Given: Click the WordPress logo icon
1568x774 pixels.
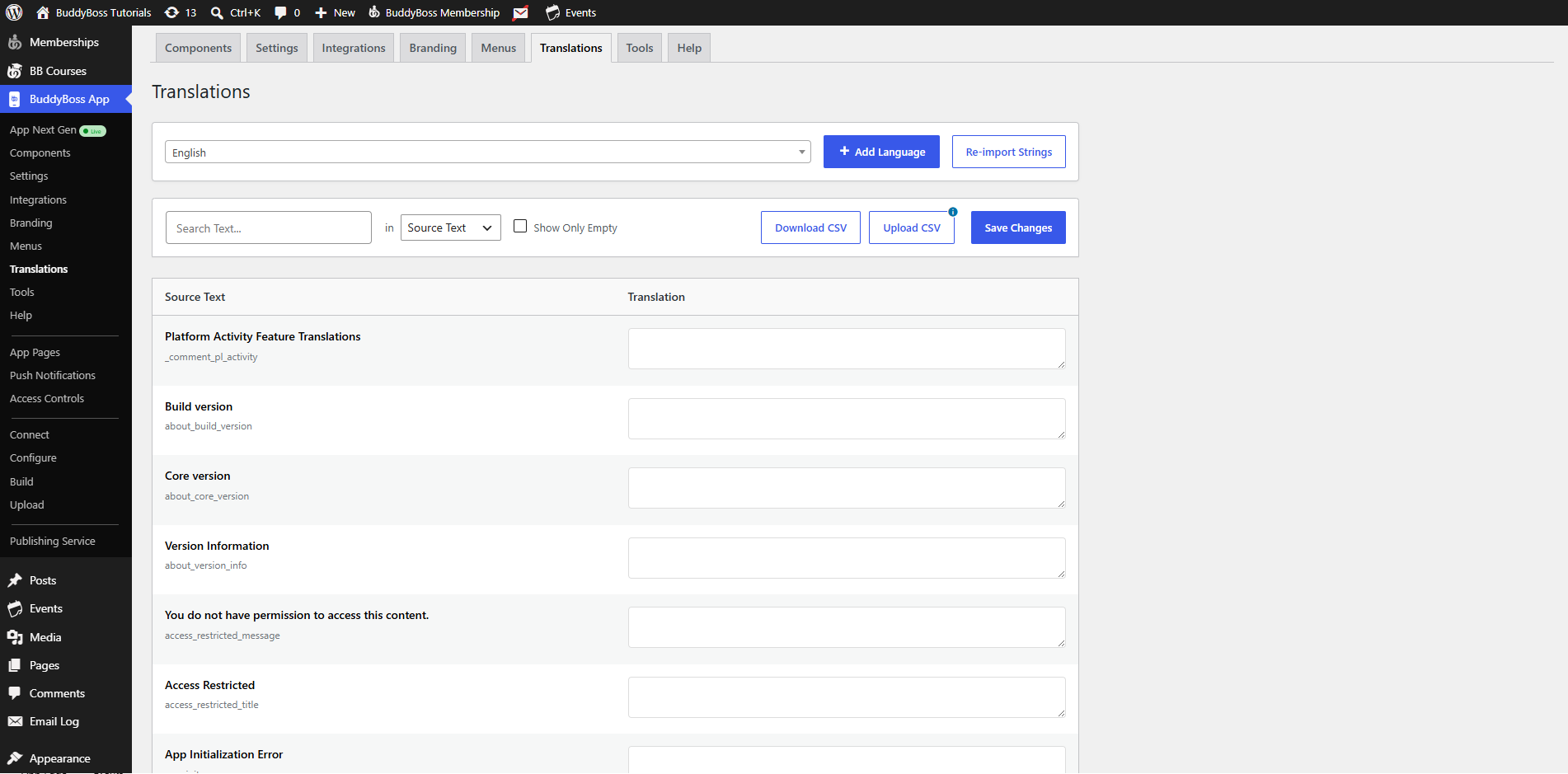Looking at the screenshot, I should (x=14, y=12).
